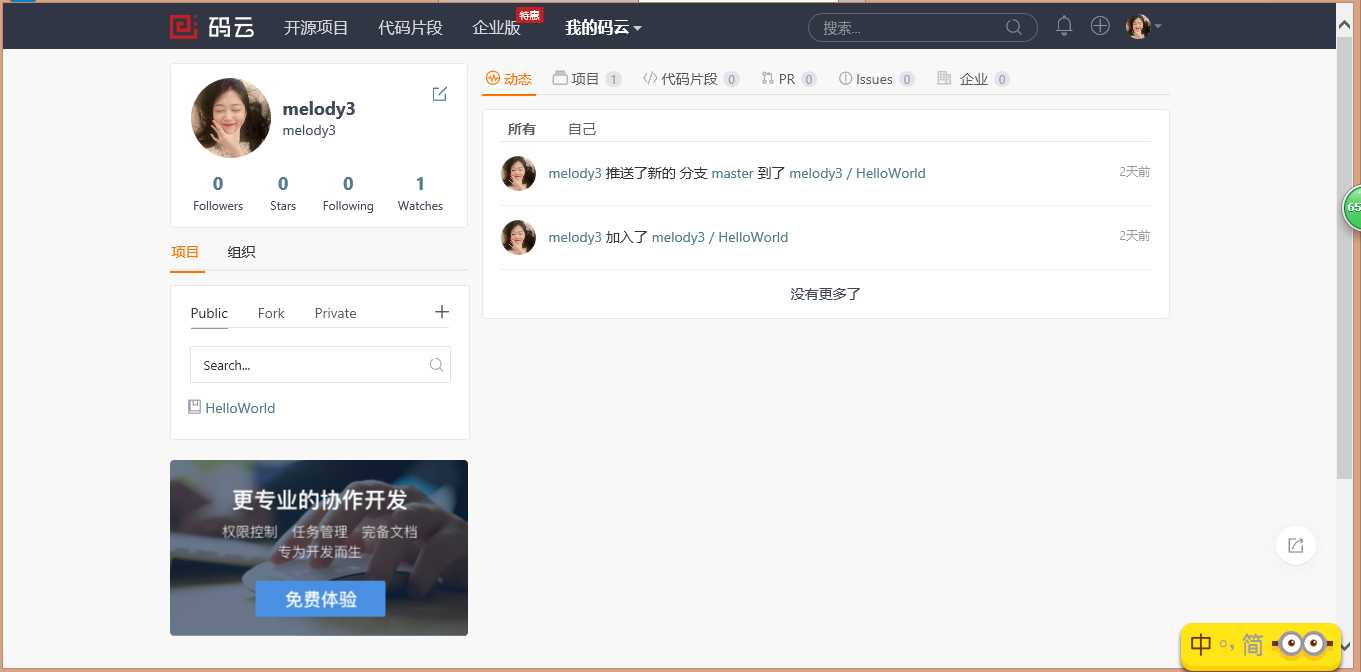Click the magnifier icon in project Search box

[436, 365]
